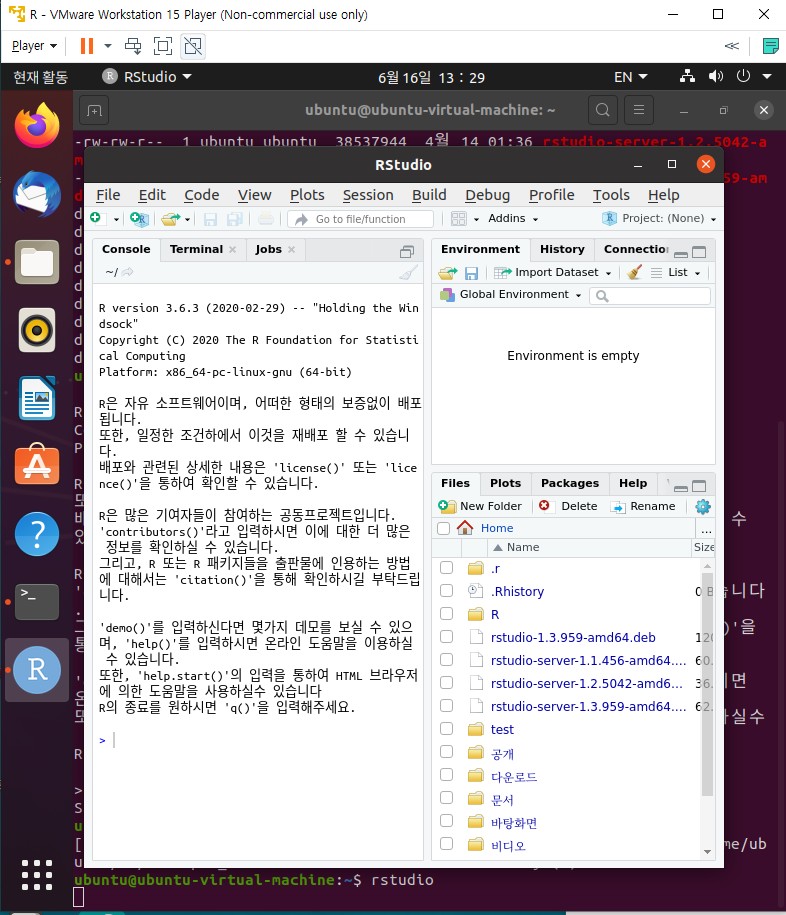
Task: Clear the console with broom icon
Action: click(x=408, y=272)
